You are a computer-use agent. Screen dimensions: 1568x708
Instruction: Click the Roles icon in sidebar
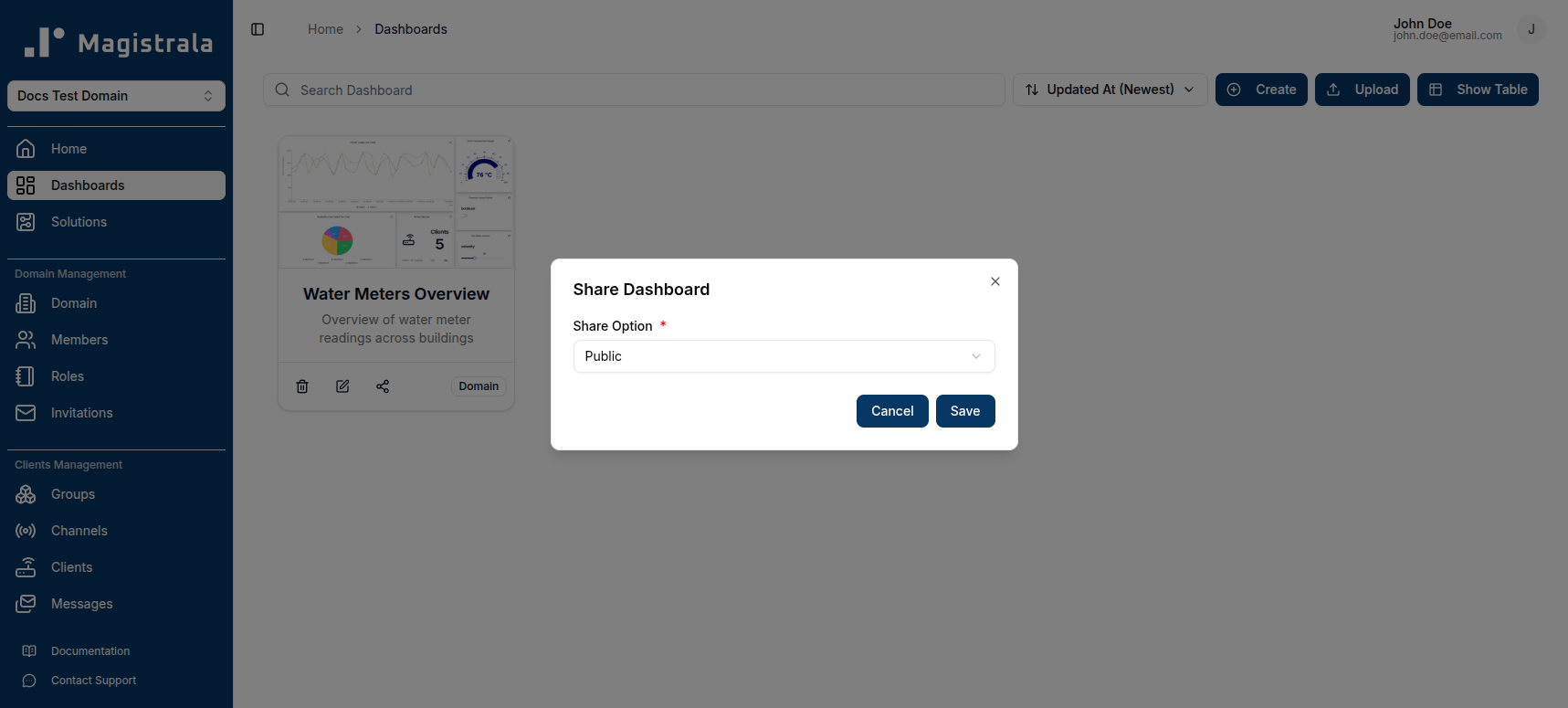pos(26,376)
